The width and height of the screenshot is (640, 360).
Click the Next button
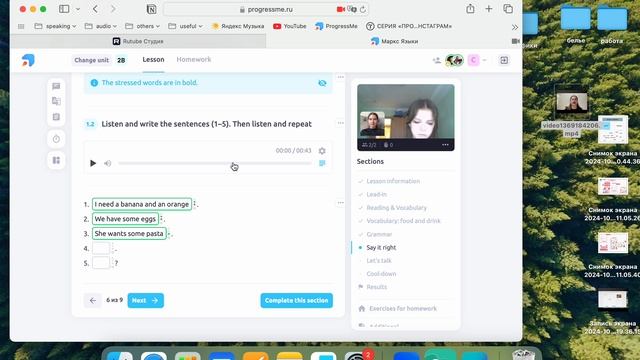pyautogui.click(x=145, y=300)
